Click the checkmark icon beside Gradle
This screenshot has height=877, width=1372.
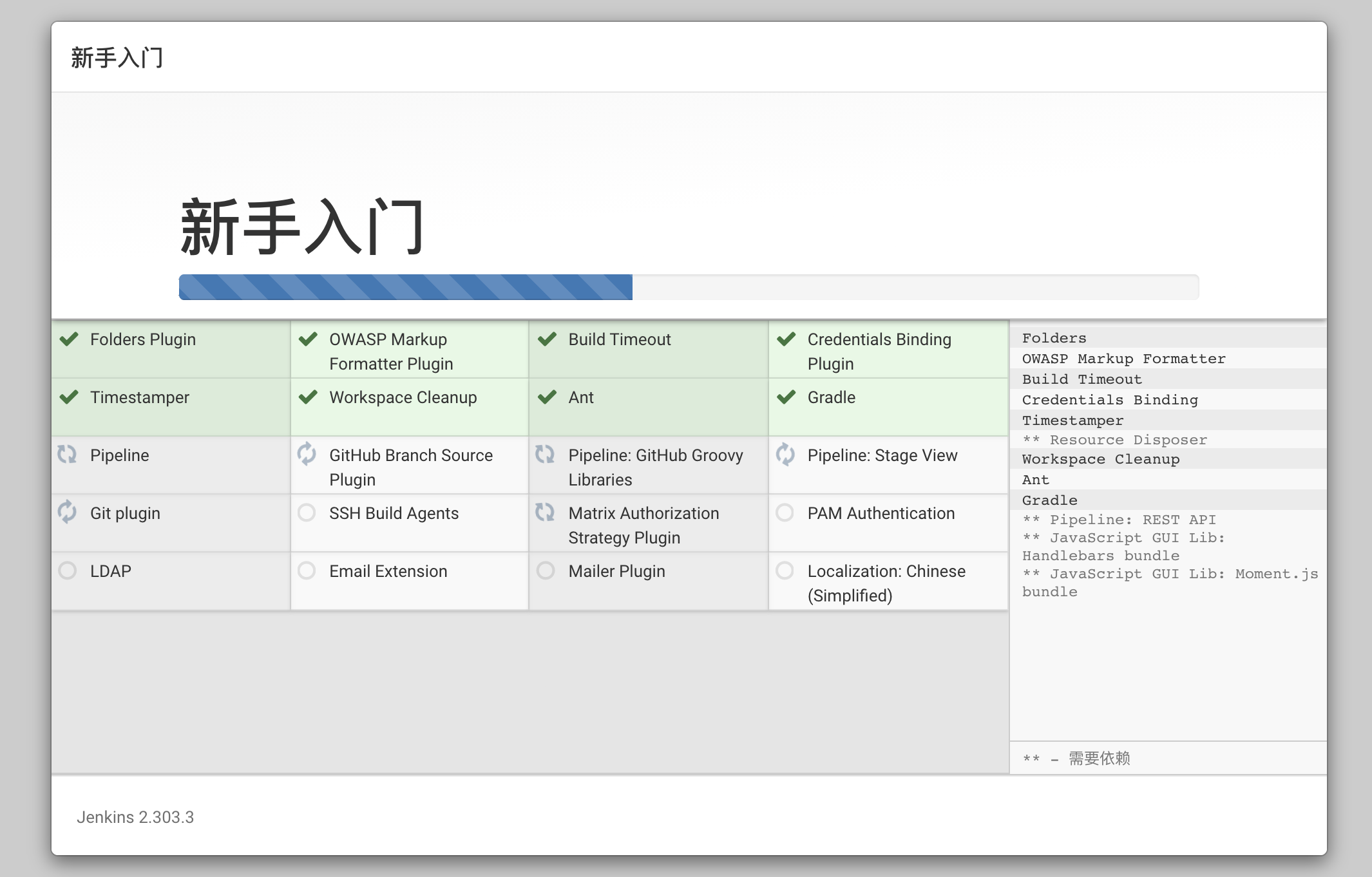(x=786, y=397)
